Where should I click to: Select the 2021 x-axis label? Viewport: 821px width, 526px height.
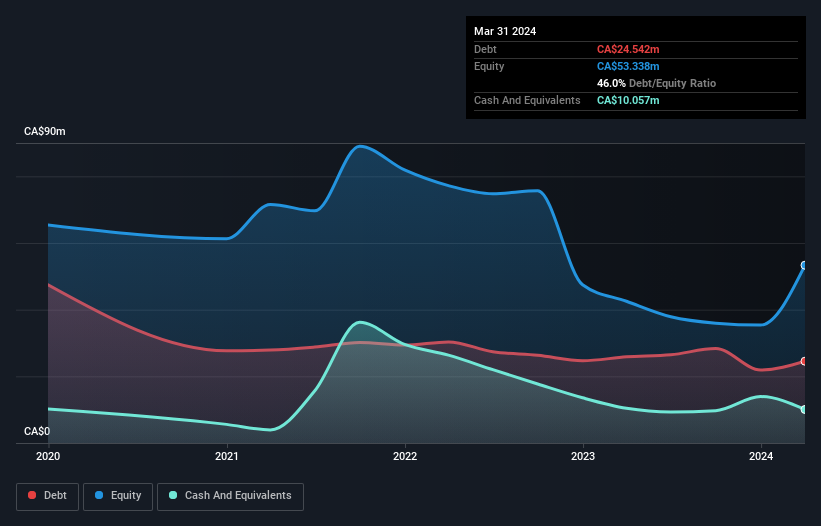coord(227,456)
